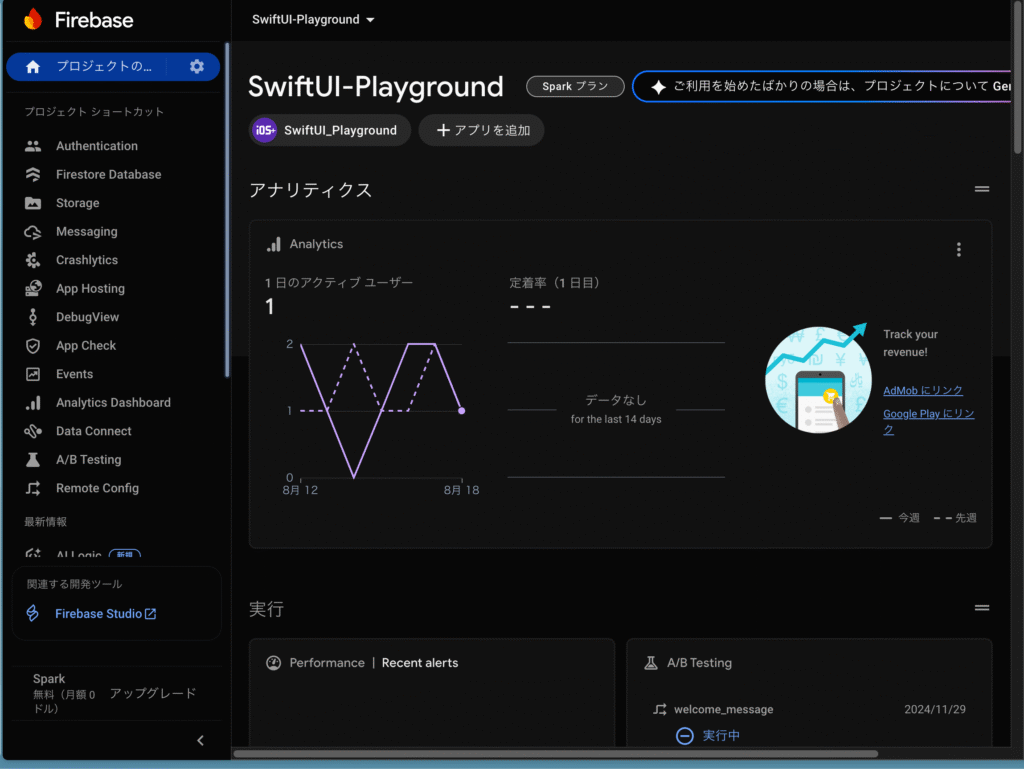
Task: Click the Firebase flame logo
Action: pos(33,19)
